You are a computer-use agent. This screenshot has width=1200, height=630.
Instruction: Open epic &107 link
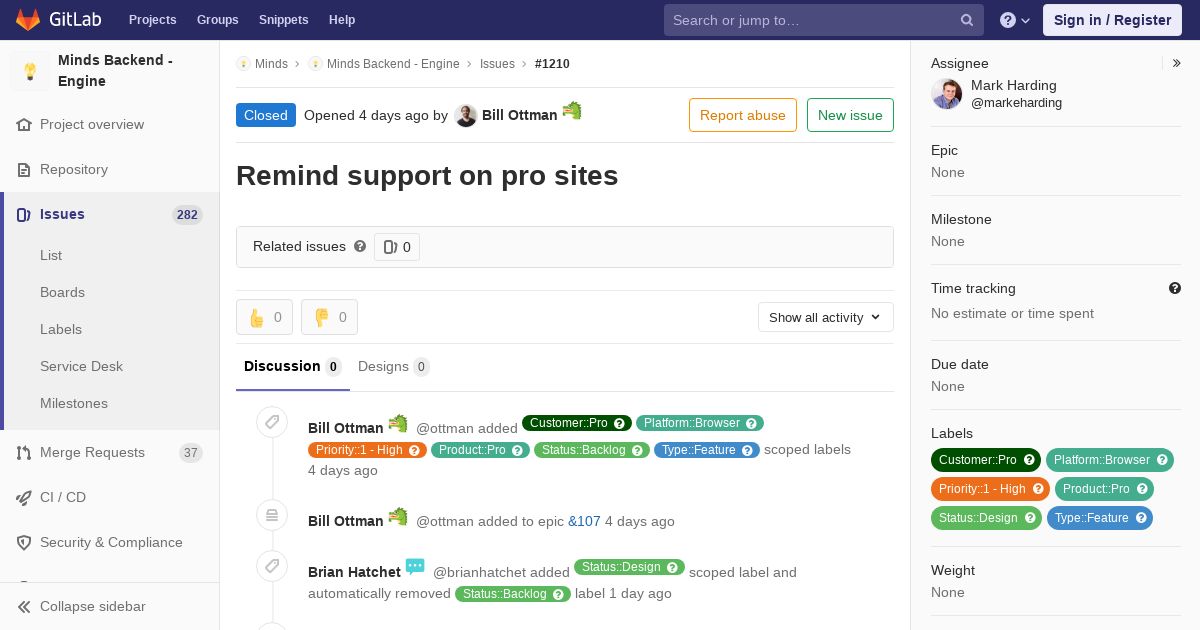tap(584, 521)
